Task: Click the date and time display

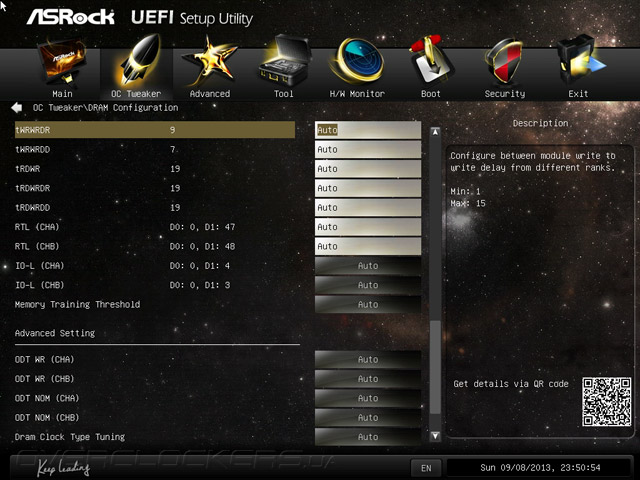Action: tap(540, 468)
